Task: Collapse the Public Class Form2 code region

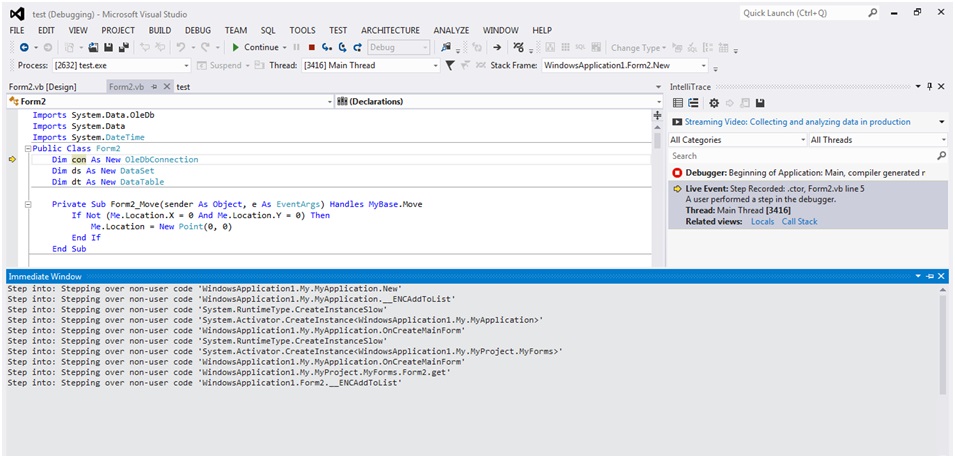Action: pyautogui.click(x=28, y=149)
